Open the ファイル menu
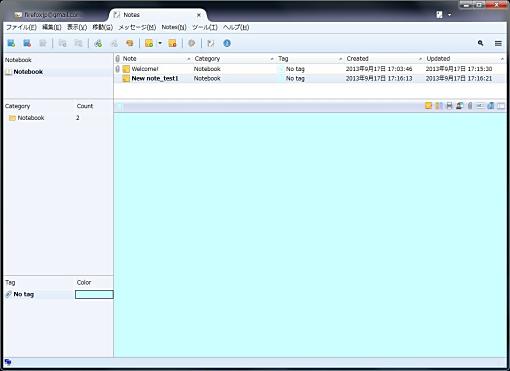The height and width of the screenshot is (371, 510). tap(21, 27)
